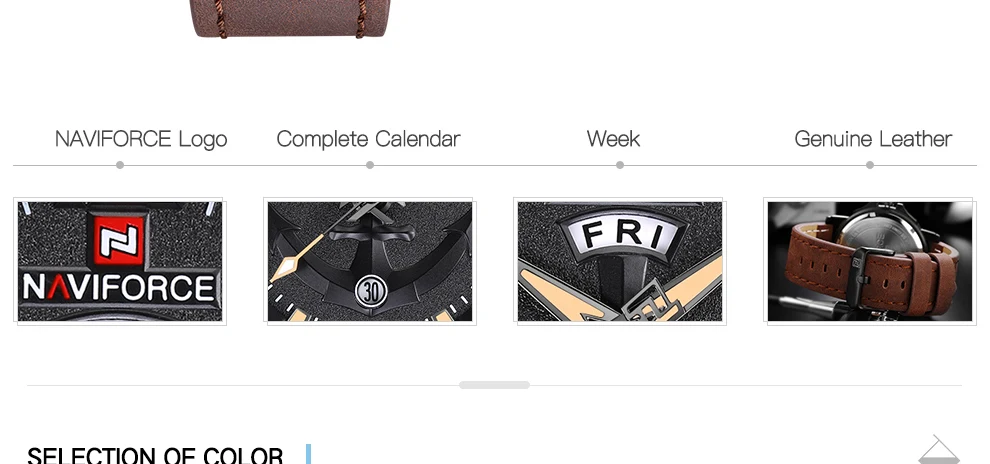Open the Genuine Leather strap photo
990x464 pixels.
[x=870, y=261]
